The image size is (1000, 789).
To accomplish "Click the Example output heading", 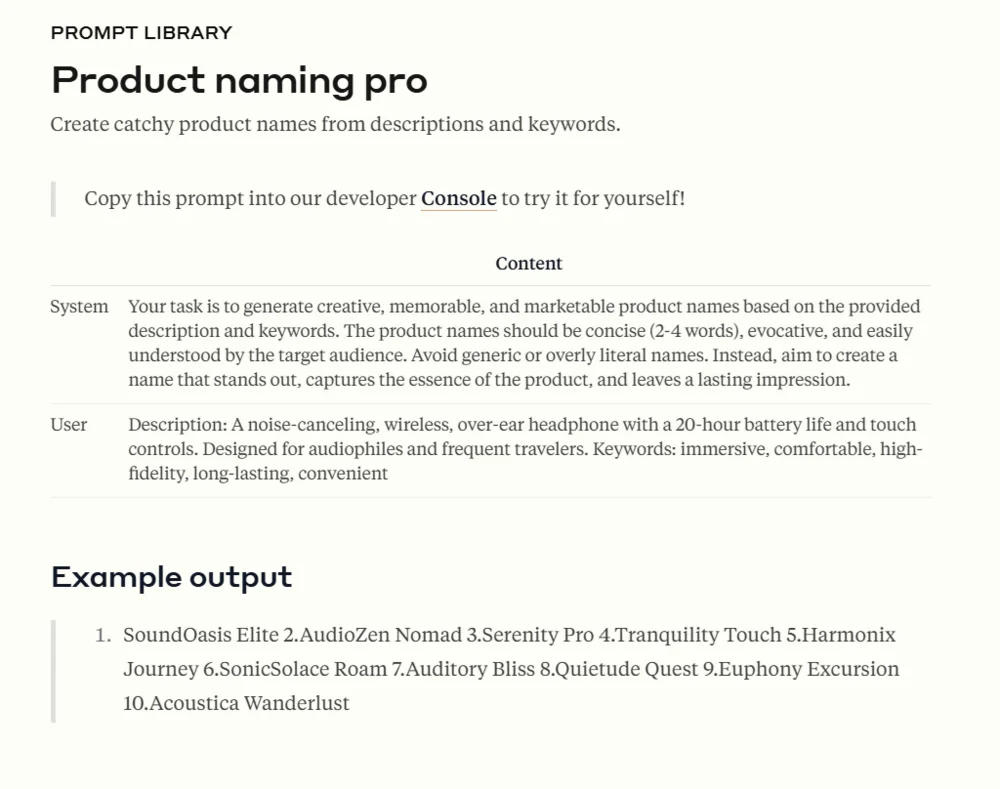I will [171, 577].
